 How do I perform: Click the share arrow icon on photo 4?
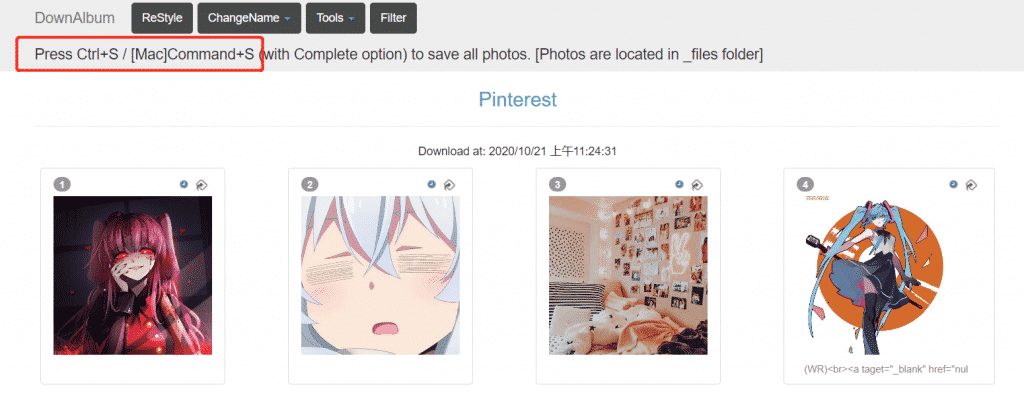point(971,185)
